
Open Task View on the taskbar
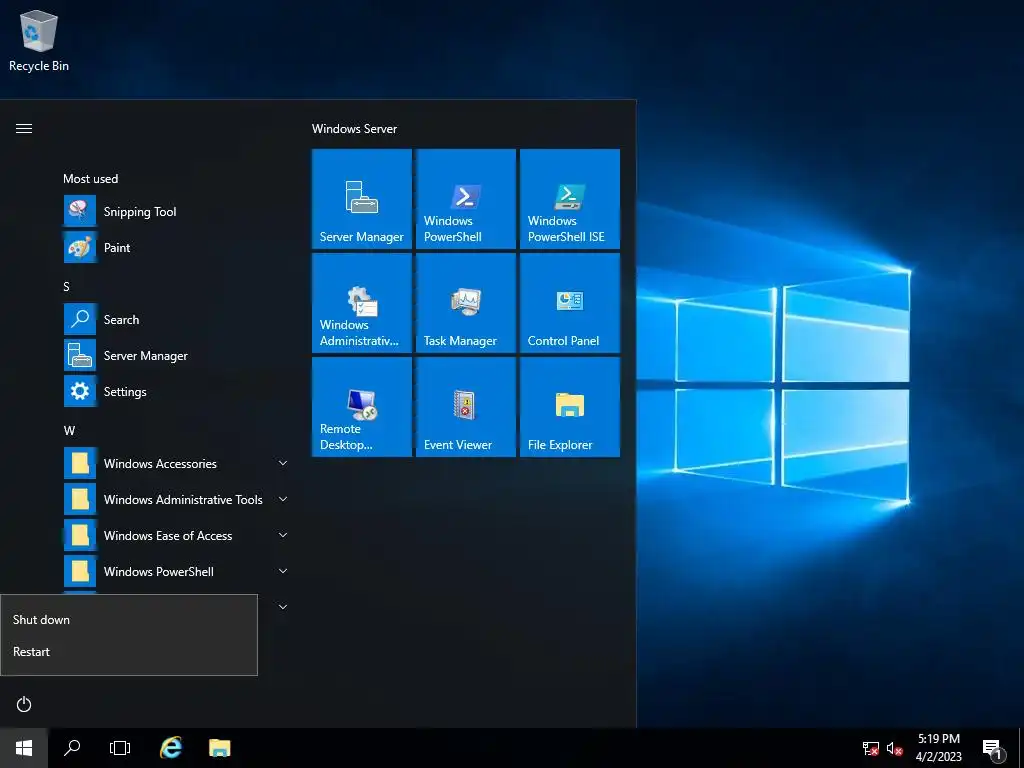(120, 748)
